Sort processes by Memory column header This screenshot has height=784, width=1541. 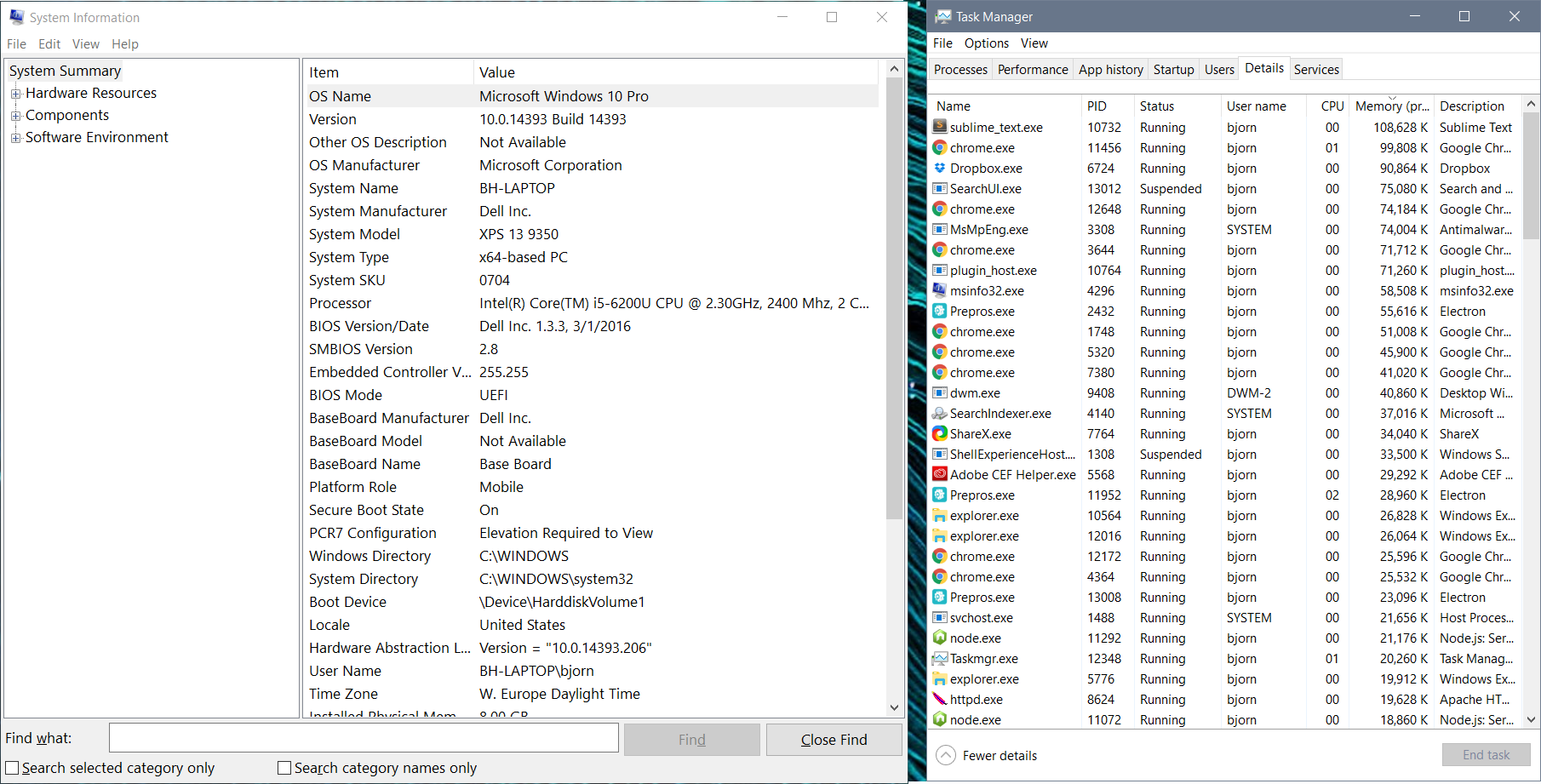1391,106
